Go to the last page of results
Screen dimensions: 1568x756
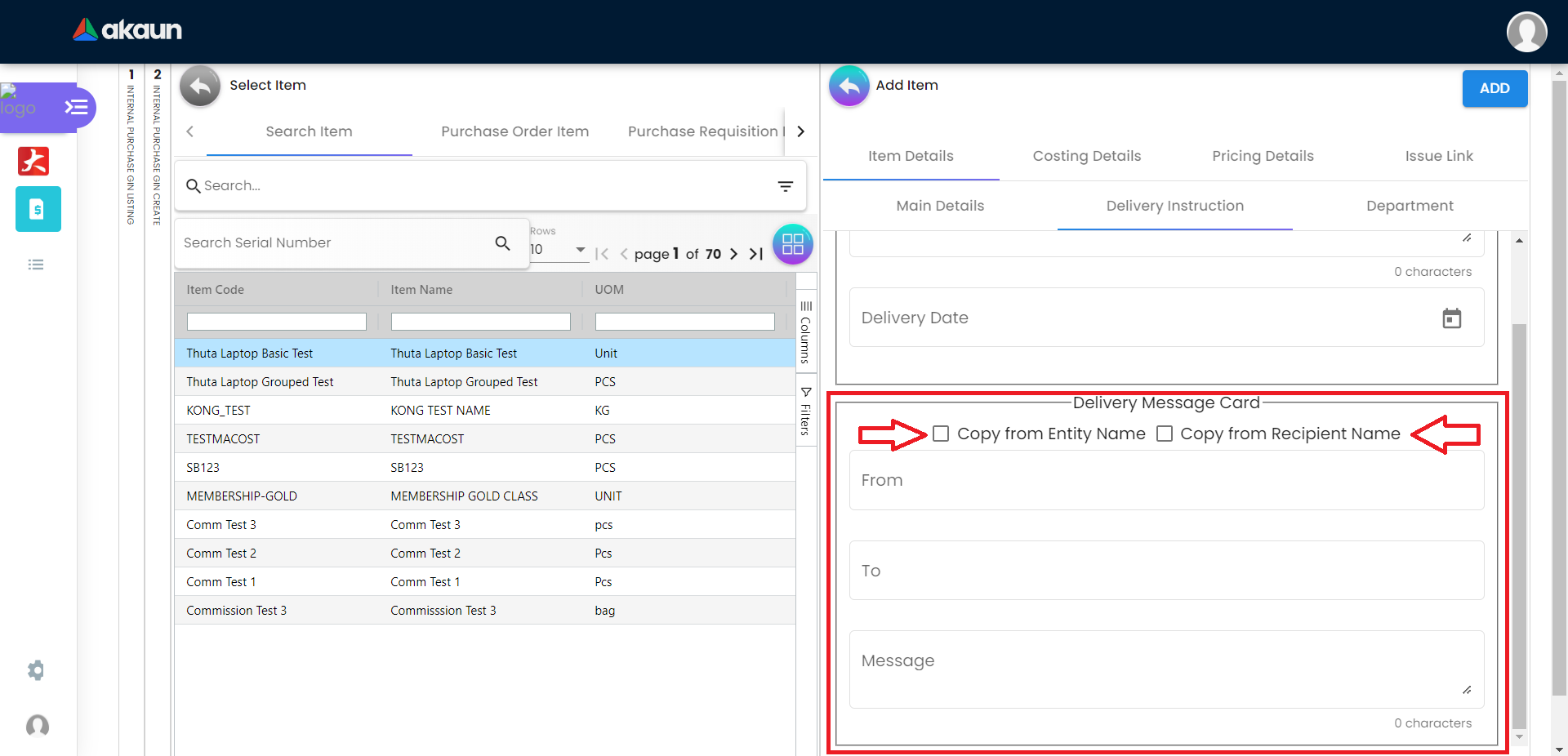756,254
